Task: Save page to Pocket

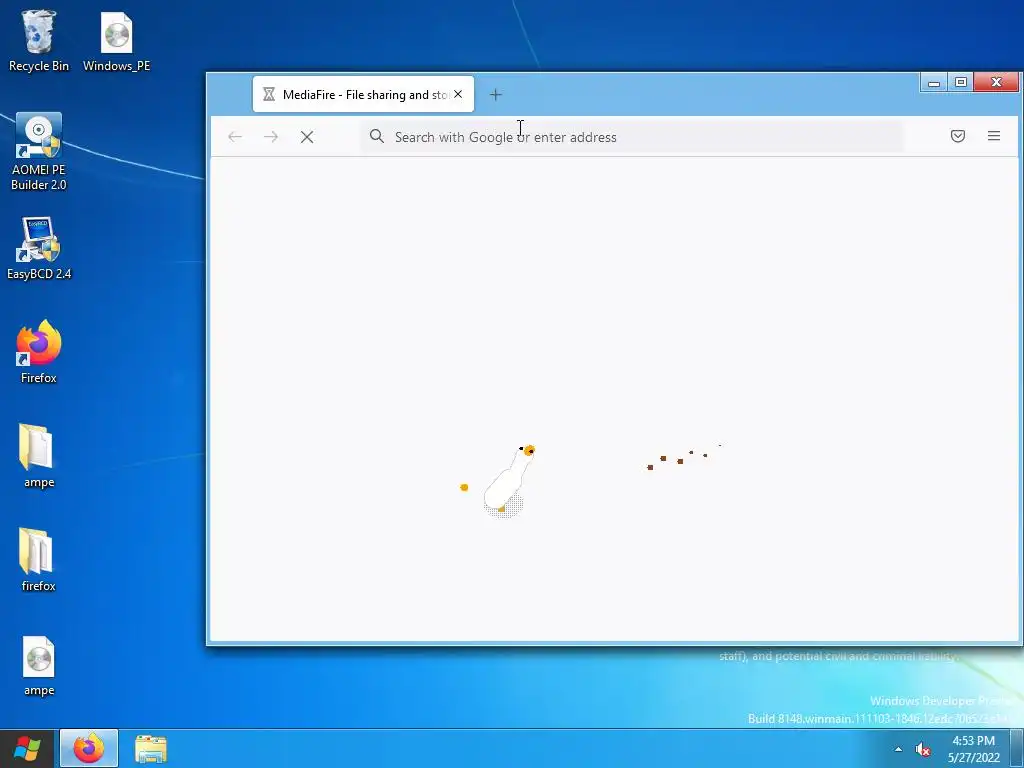Action: click(x=957, y=136)
